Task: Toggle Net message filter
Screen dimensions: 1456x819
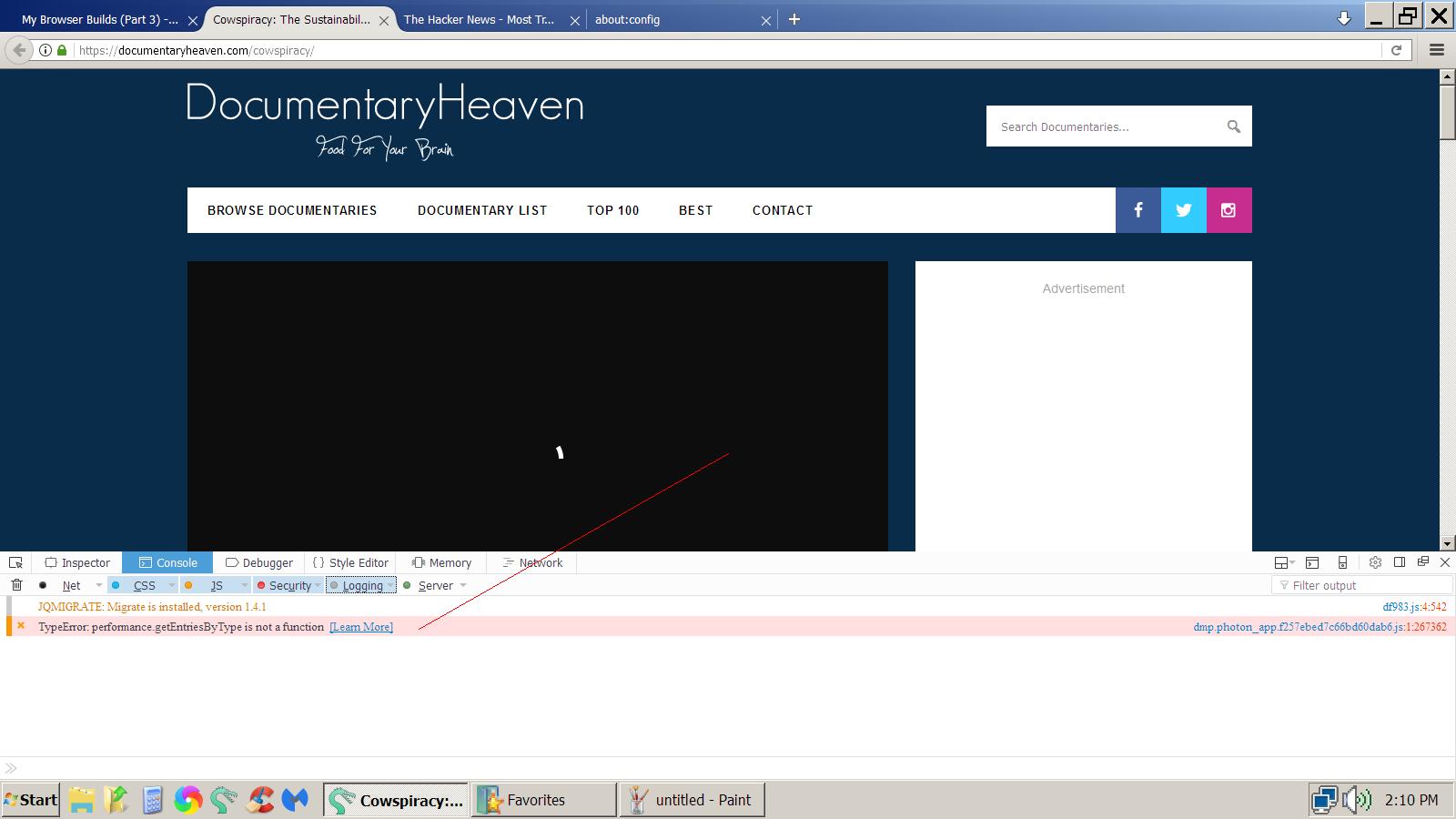Action: click(x=71, y=585)
